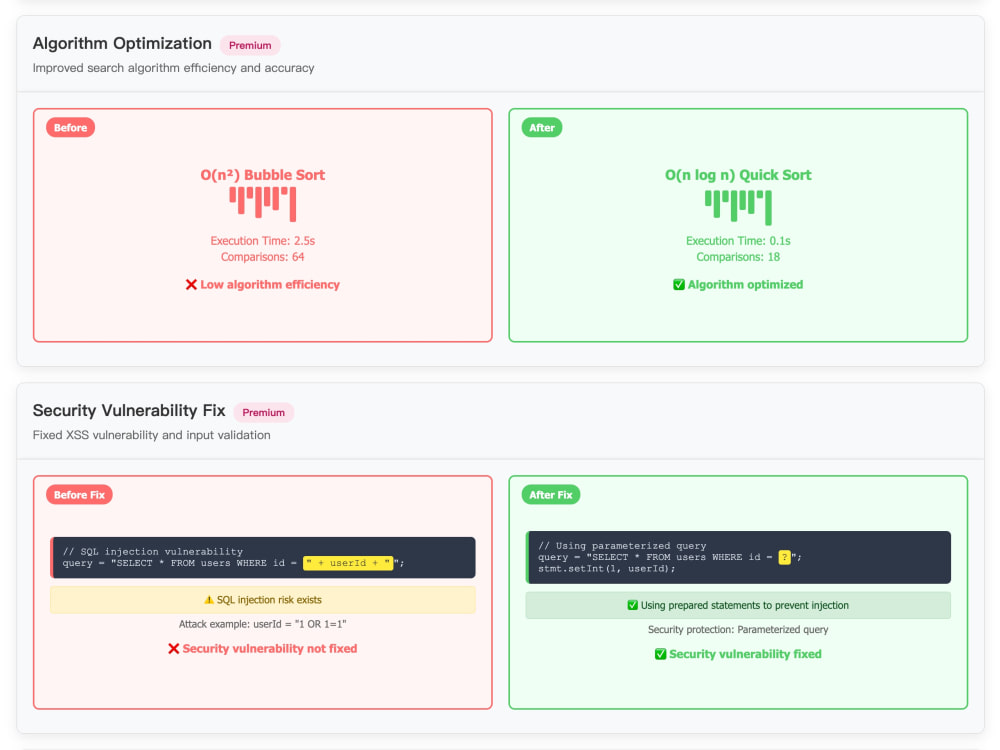Click 'Security vulnerability not fixed' text

tap(270, 649)
